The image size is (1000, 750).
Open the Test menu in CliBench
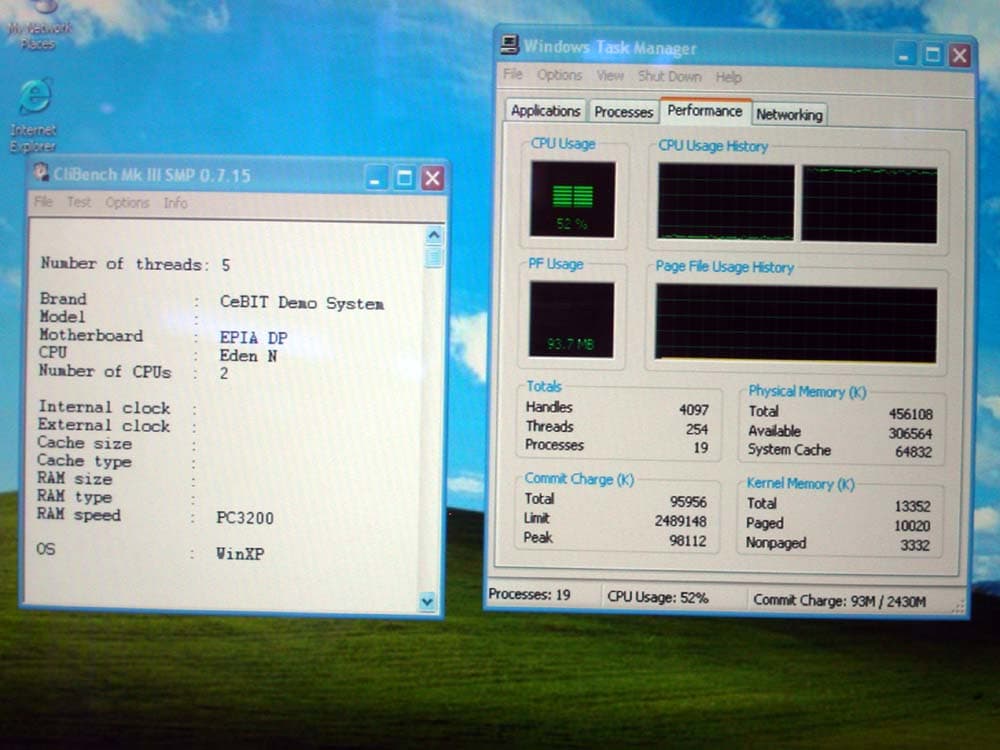pos(79,202)
